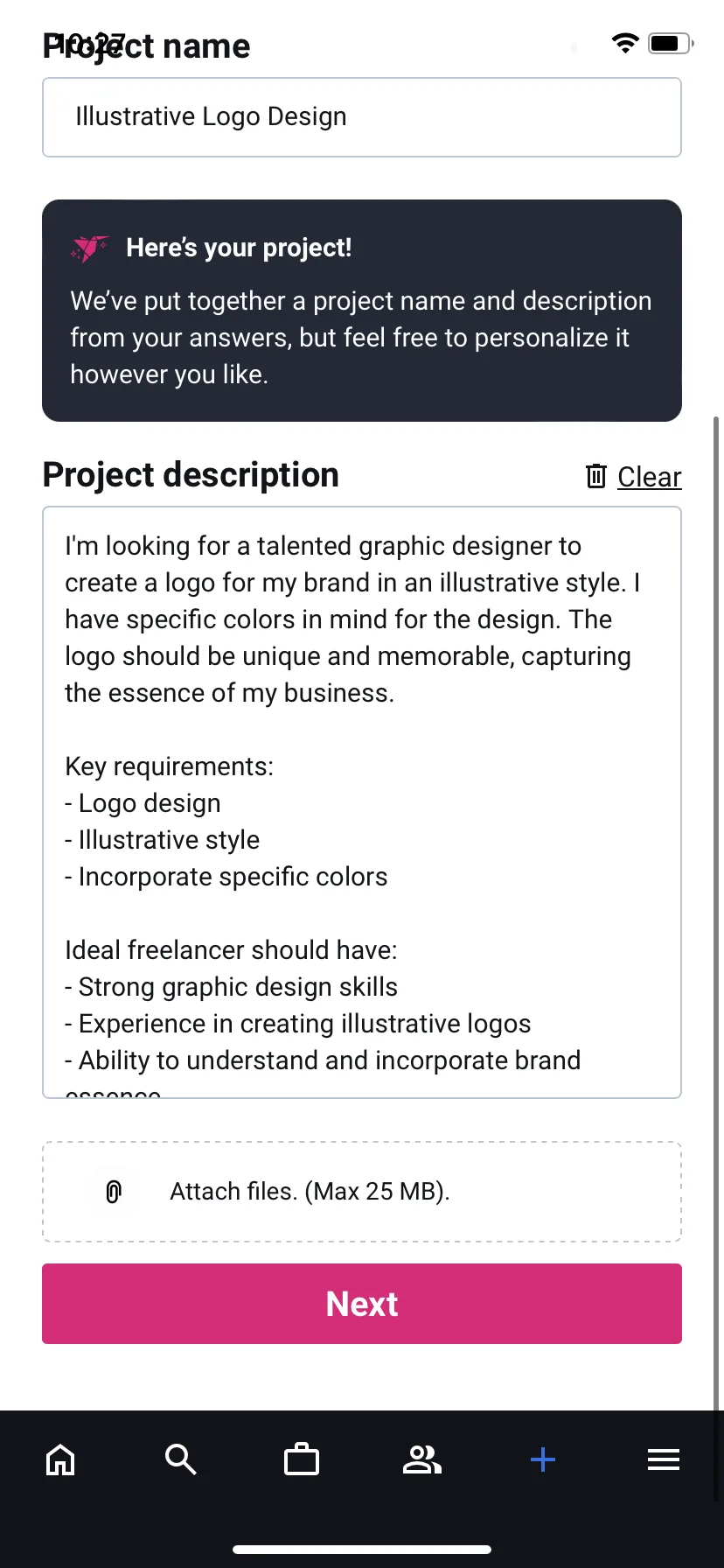The width and height of the screenshot is (724, 1568).
Task: Tap the blue plus post-project icon
Action: coord(543,1459)
